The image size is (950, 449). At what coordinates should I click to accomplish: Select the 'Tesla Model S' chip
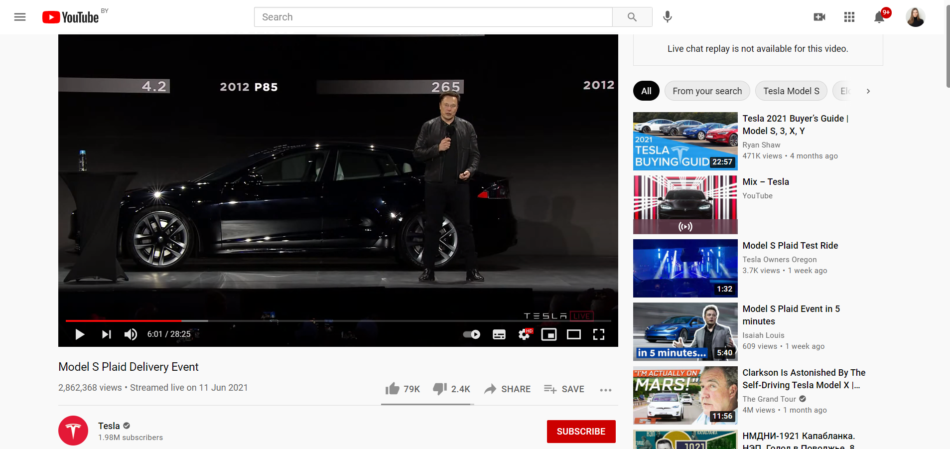(x=791, y=91)
